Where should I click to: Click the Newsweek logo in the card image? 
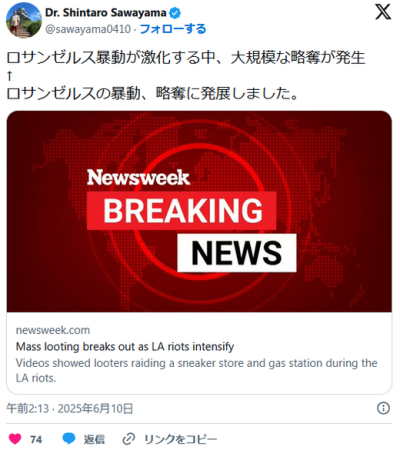coord(138,178)
